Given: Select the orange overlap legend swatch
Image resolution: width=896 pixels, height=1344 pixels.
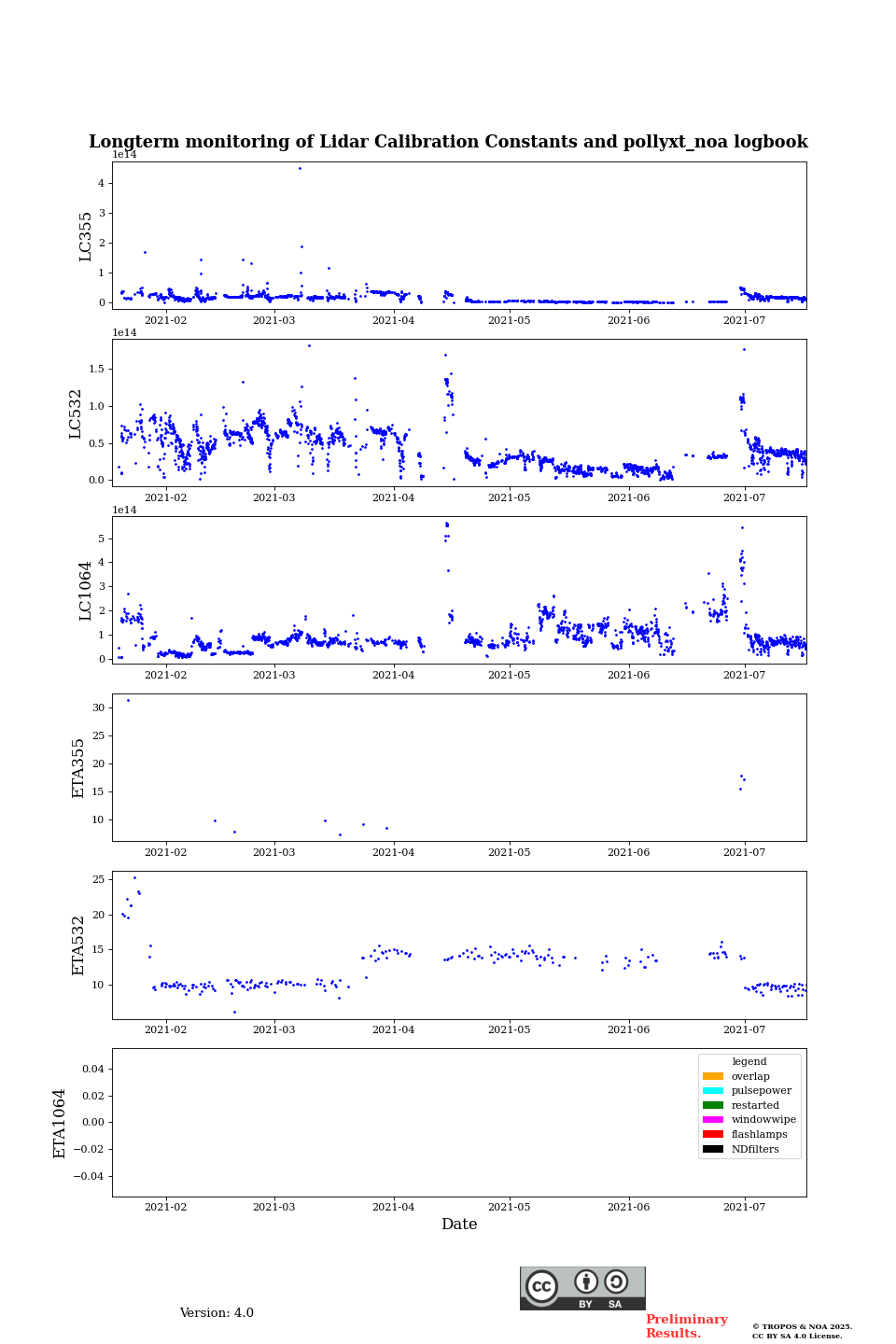Looking at the screenshot, I should coord(713,1076).
